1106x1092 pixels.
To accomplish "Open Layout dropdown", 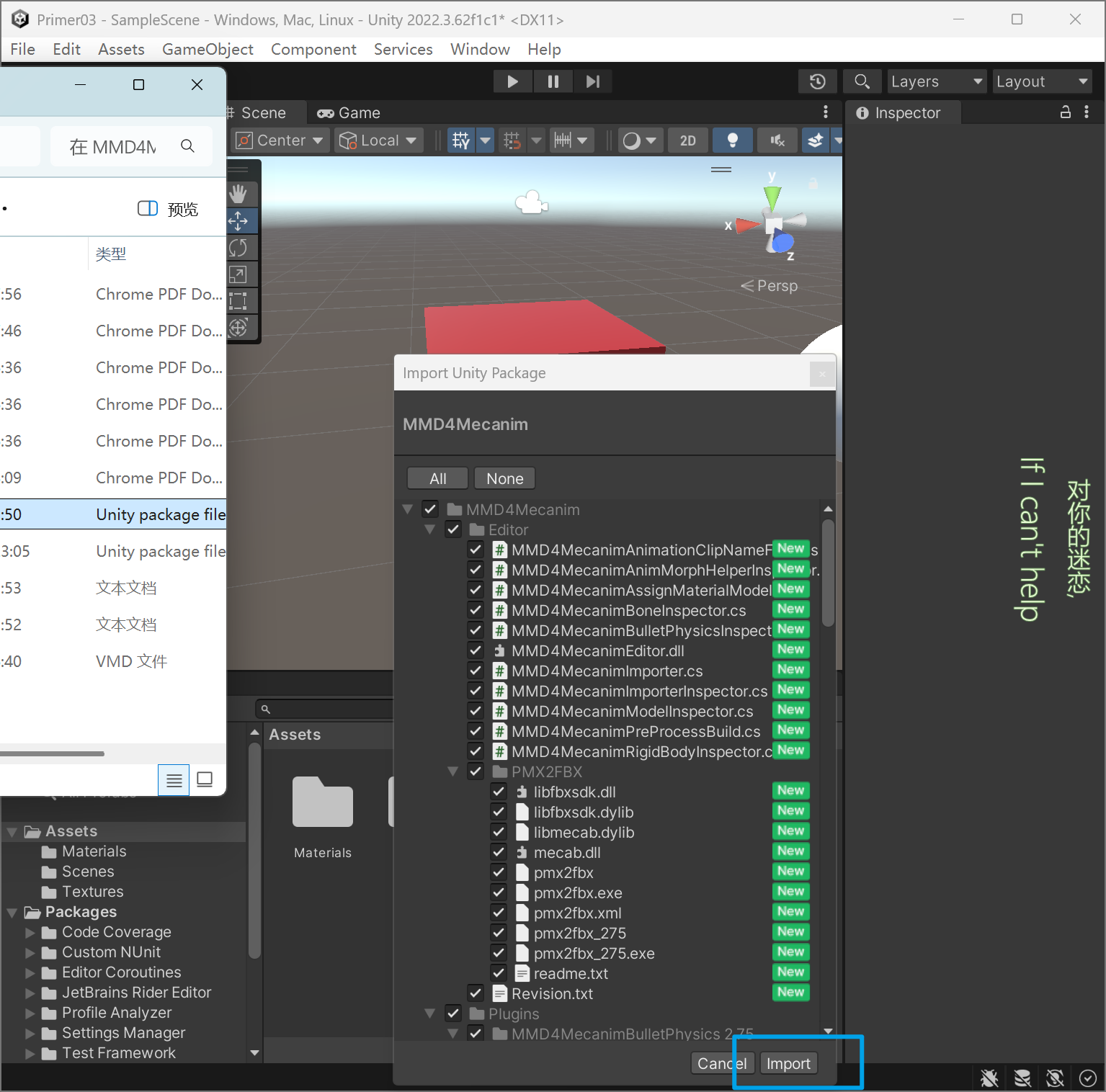I will coord(1042,81).
